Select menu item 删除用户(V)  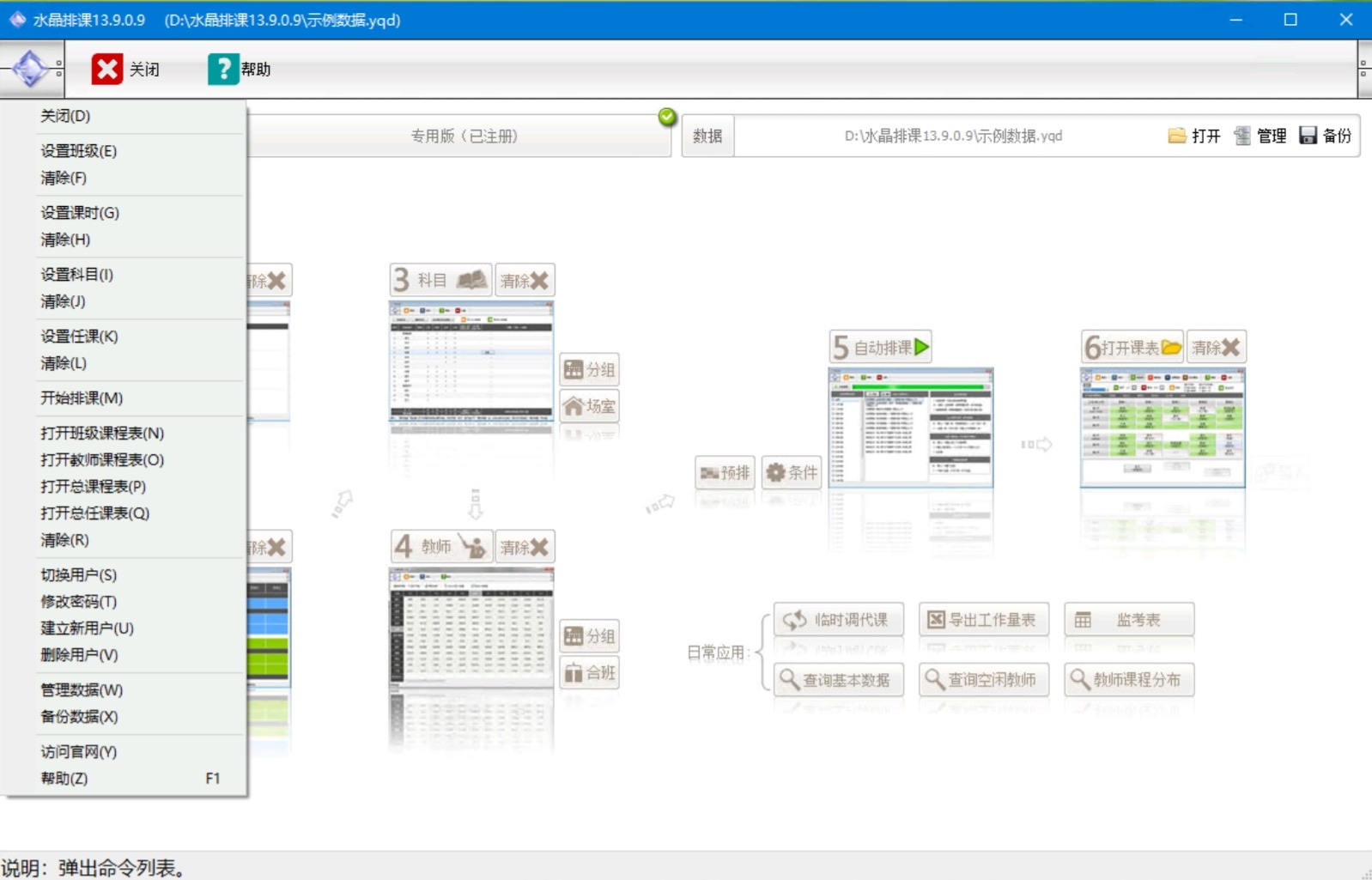pos(124,655)
